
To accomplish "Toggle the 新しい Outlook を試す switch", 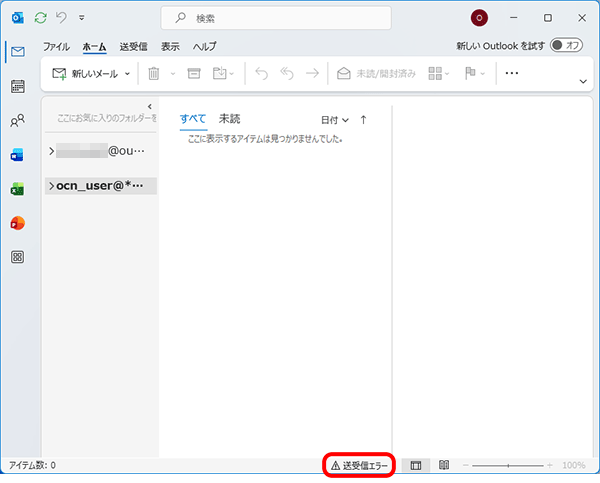I will pyautogui.click(x=565, y=46).
